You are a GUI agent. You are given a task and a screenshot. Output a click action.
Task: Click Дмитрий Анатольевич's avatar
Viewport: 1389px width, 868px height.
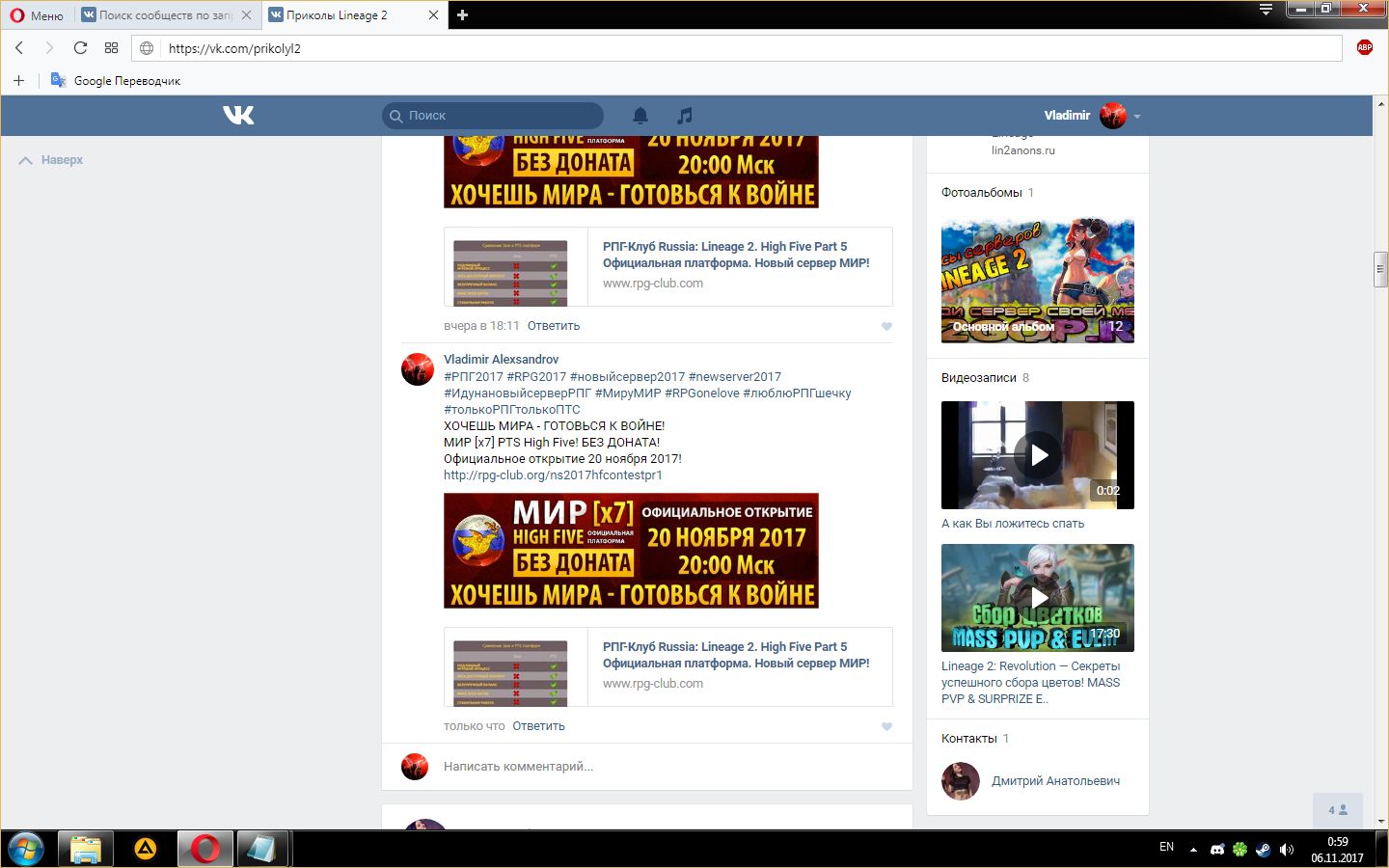[961, 781]
